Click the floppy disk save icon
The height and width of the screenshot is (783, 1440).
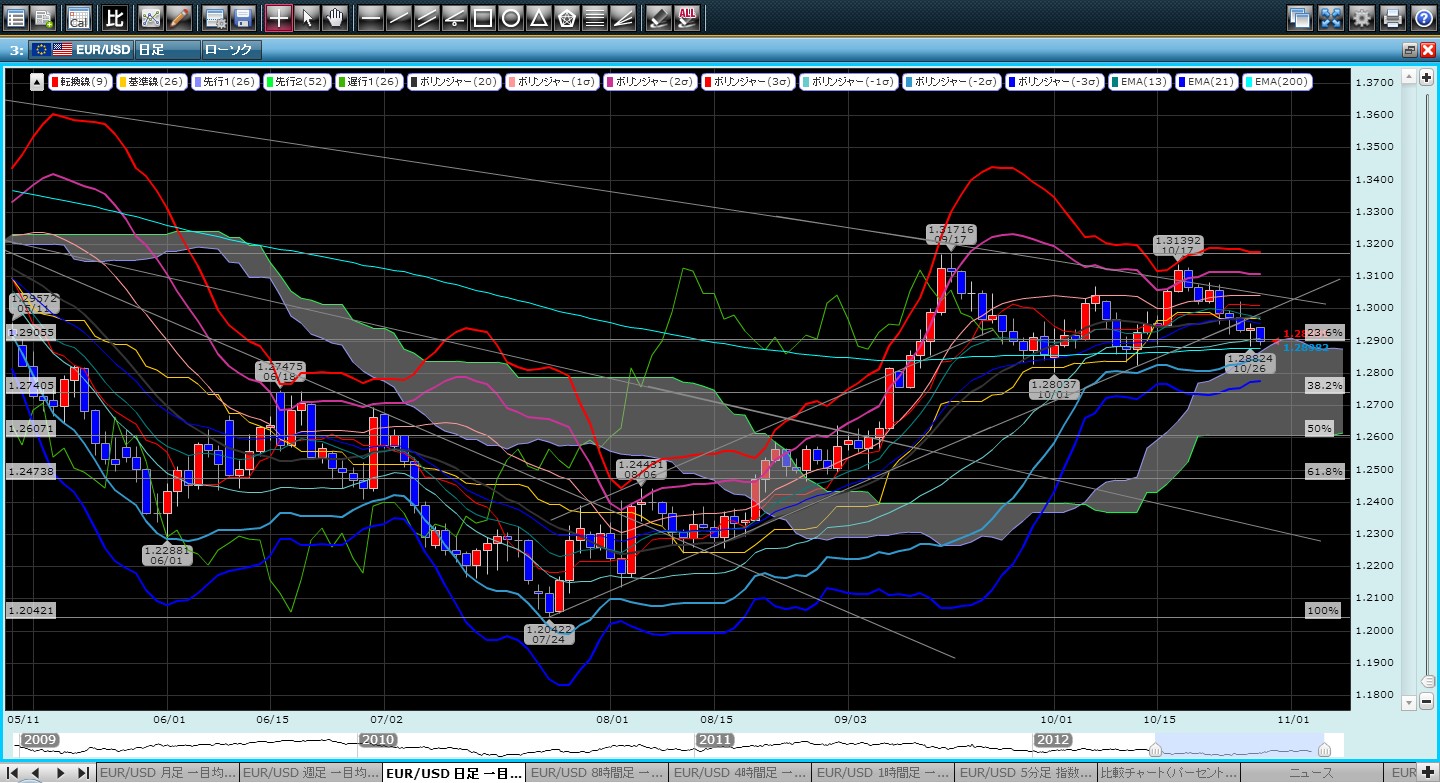pyautogui.click(x=242, y=17)
